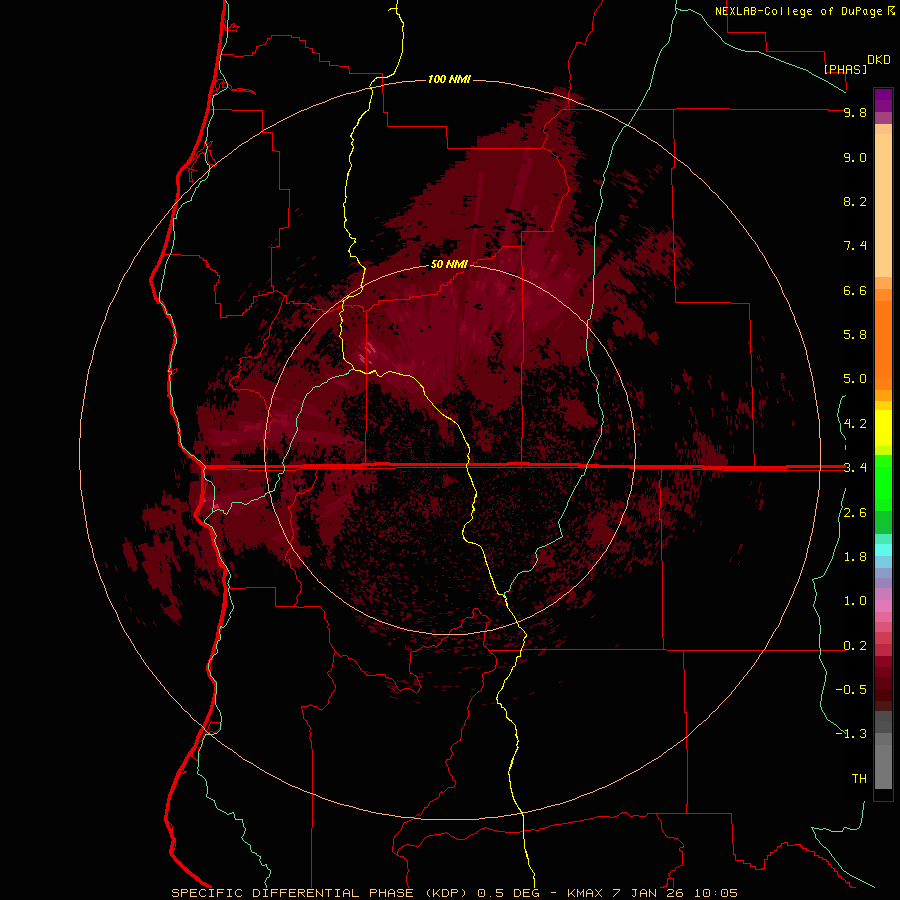Screen dimensions: 900x900
Task: Click the cyan swatch in the color bar
Action: pos(883,550)
